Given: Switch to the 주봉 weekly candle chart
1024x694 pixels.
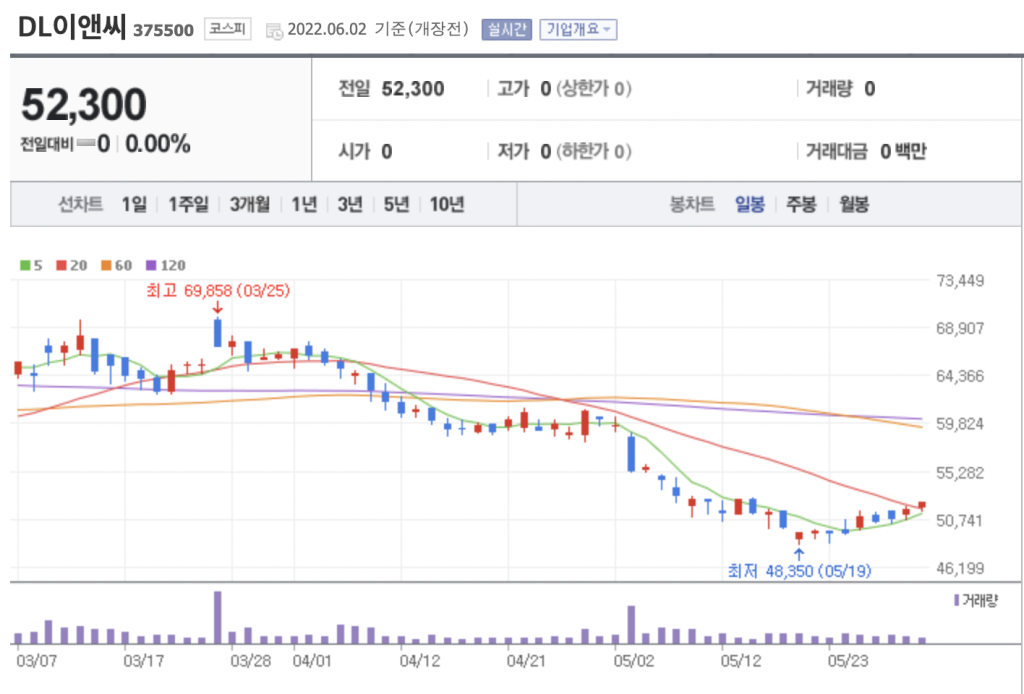Looking at the screenshot, I should pyautogui.click(x=801, y=205).
